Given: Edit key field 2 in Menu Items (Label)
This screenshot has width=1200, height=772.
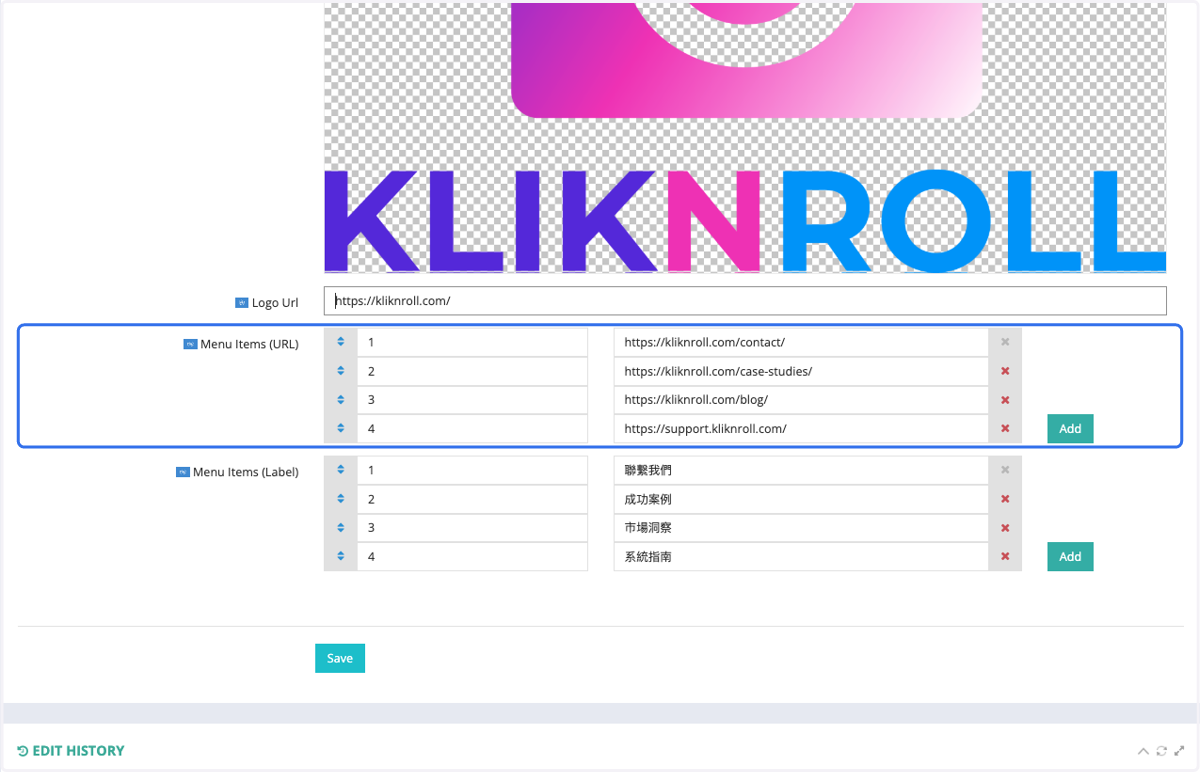Looking at the screenshot, I should point(472,499).
